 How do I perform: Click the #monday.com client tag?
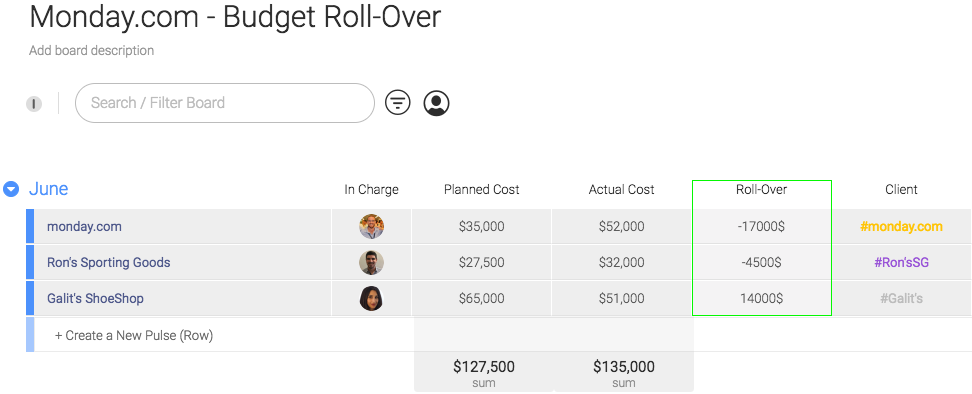pyautogui.click(x=901, y=227)
